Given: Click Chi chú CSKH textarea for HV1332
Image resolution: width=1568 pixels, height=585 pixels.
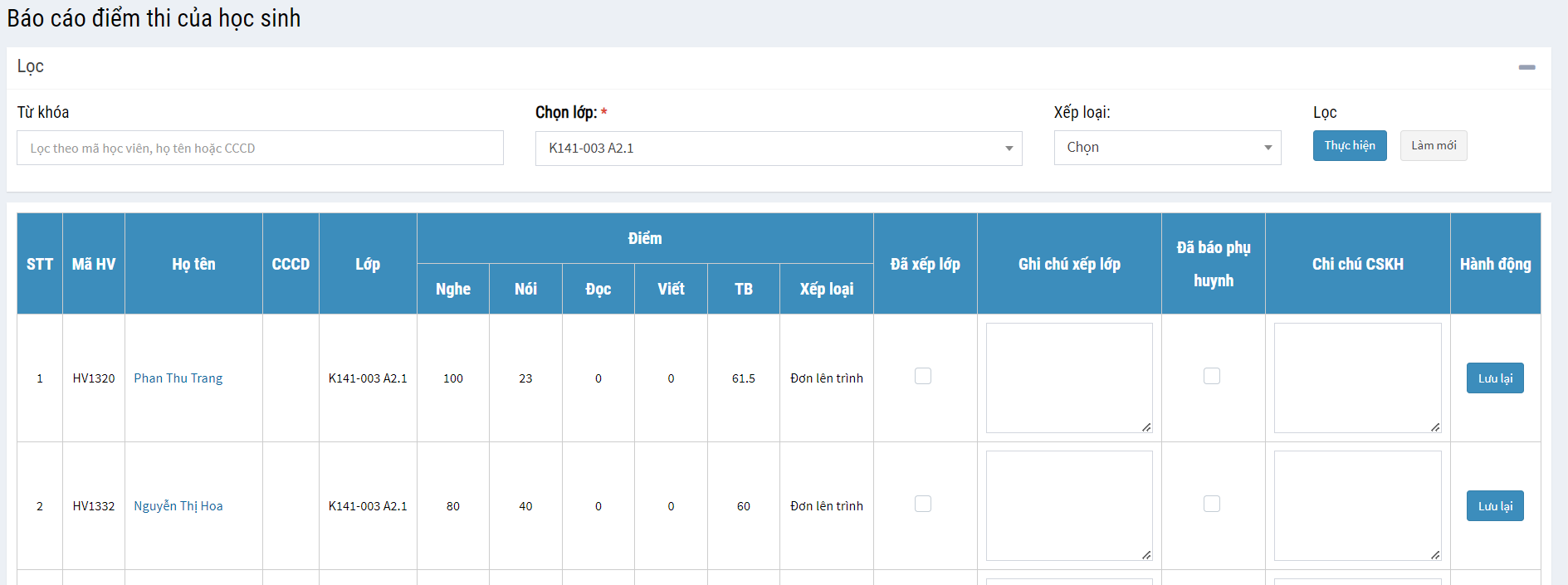Looking at the screenshot, I should [x=1357, y=505].
